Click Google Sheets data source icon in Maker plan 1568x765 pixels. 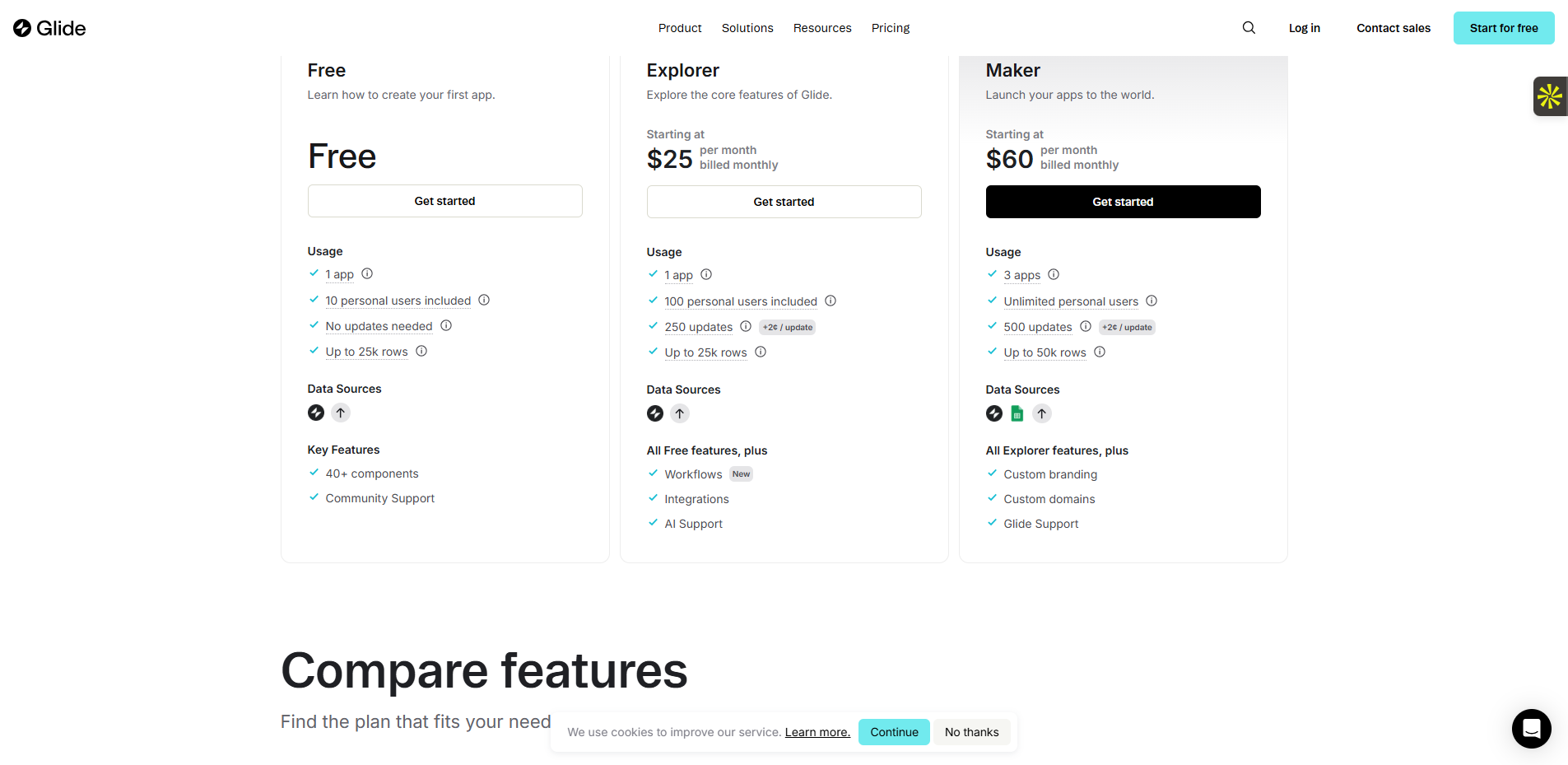pos(1017,413)
